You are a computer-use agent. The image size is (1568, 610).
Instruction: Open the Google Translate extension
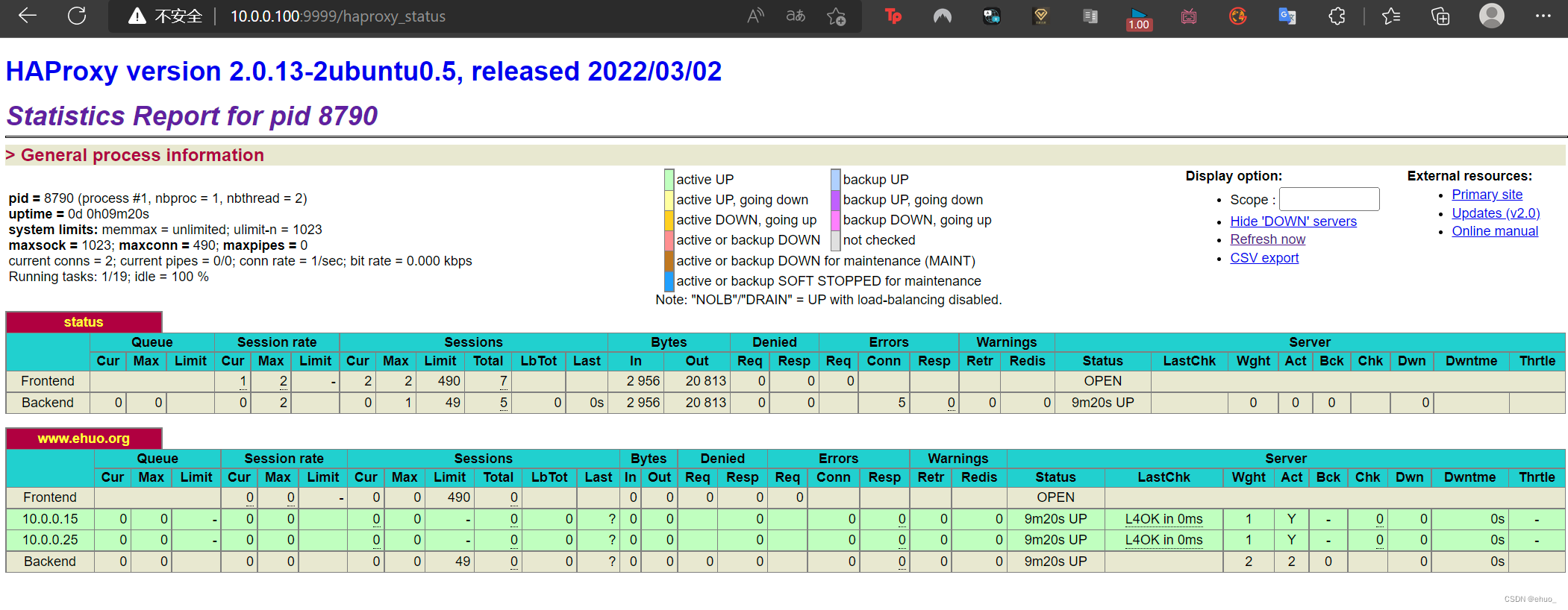point(1287,16)
